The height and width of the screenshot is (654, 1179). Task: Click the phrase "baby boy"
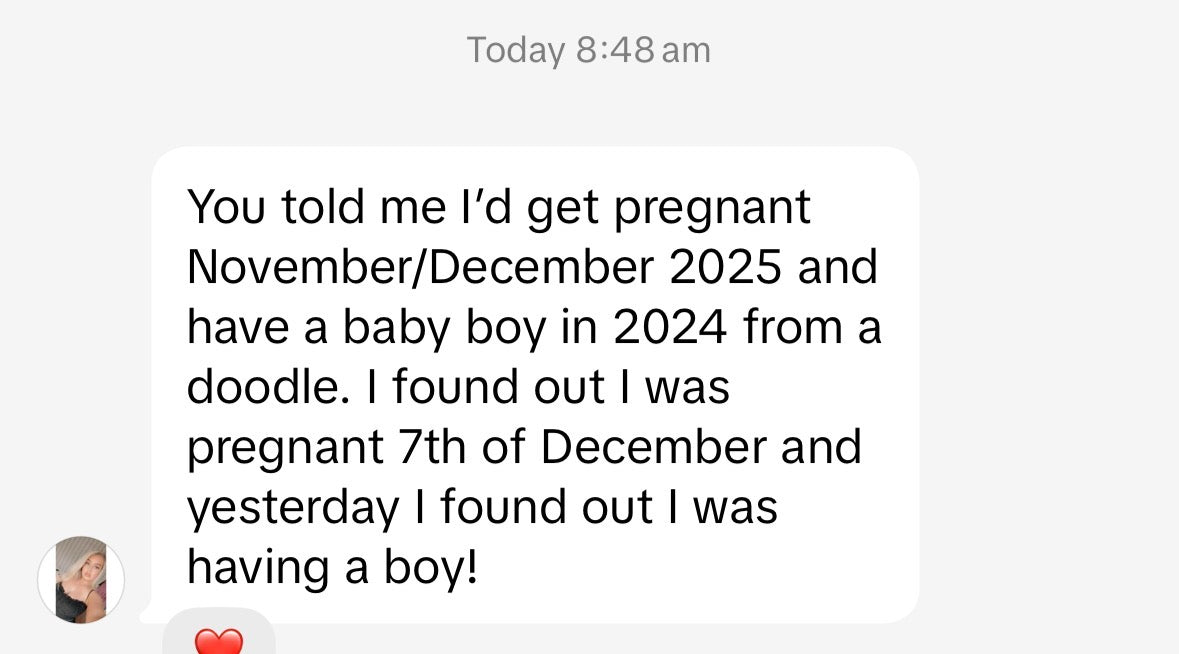453,328
